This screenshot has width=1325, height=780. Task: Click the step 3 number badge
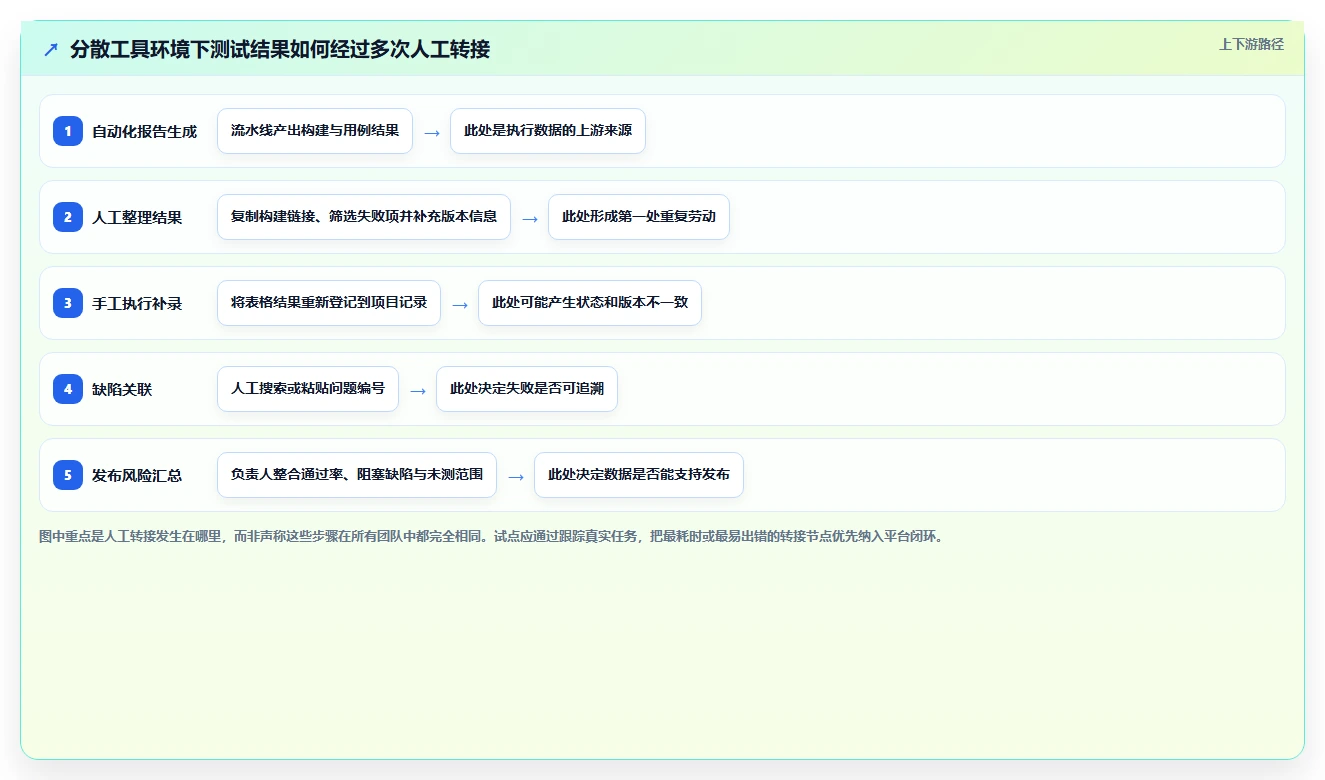tap(68, 303)
